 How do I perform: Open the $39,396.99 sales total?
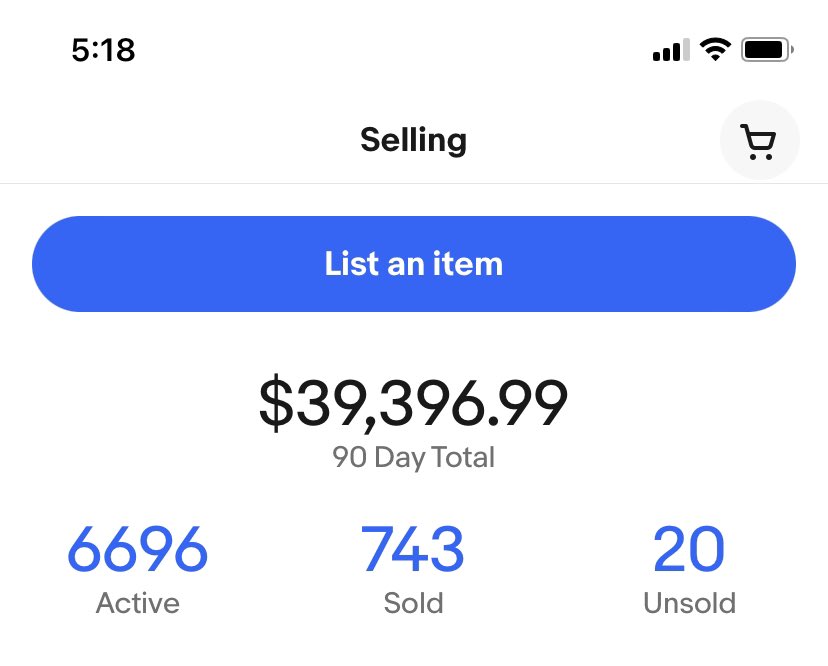413,402
